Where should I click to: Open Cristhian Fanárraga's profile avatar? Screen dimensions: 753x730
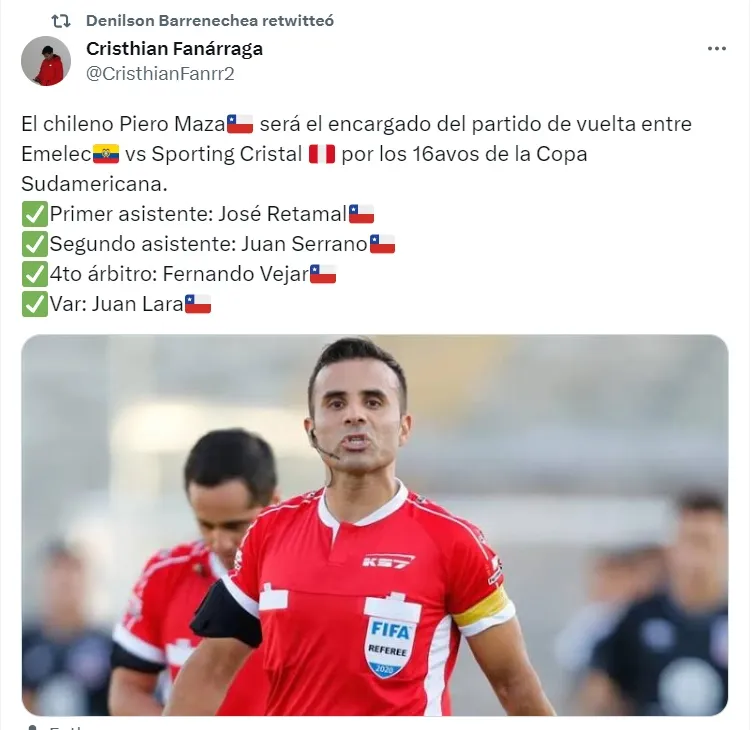(46, 61)
